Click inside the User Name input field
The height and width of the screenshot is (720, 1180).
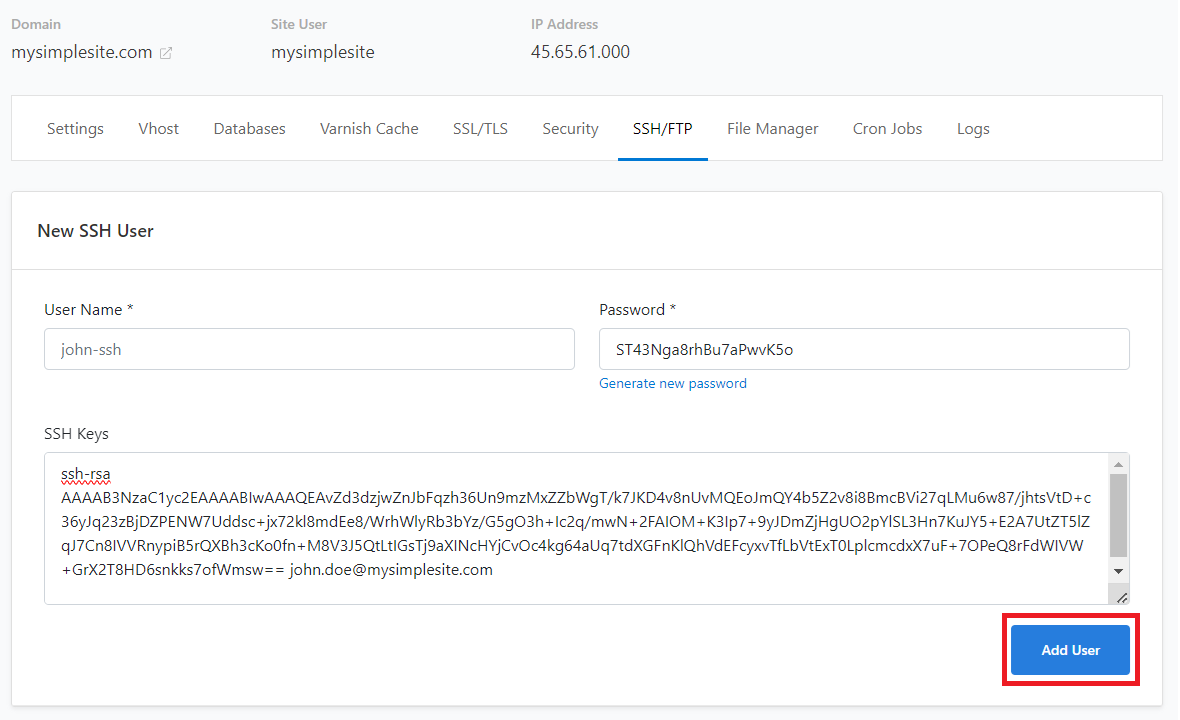coord(309,348)
